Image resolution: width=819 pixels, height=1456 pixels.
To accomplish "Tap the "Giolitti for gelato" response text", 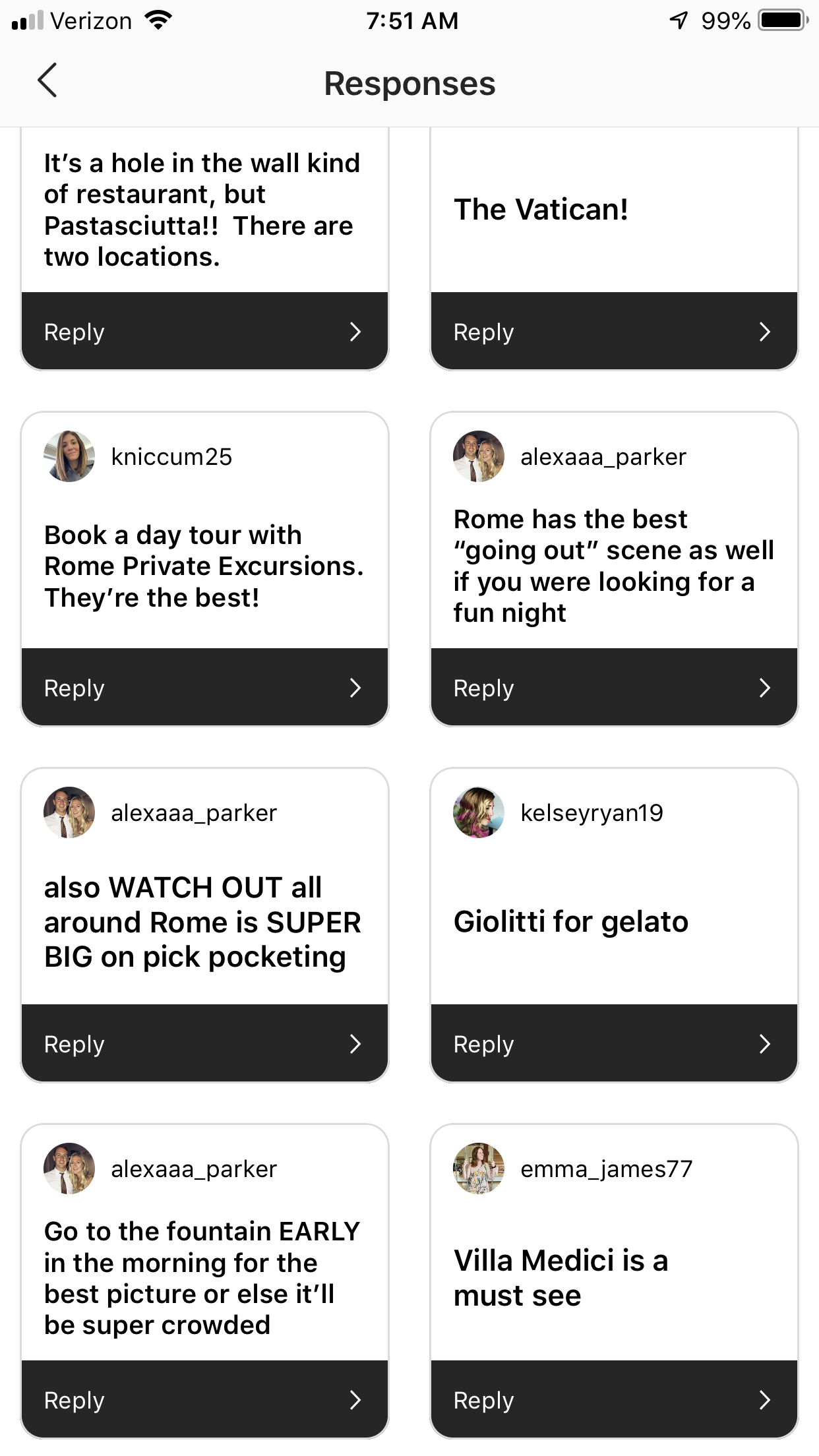I will coord(571,922).
